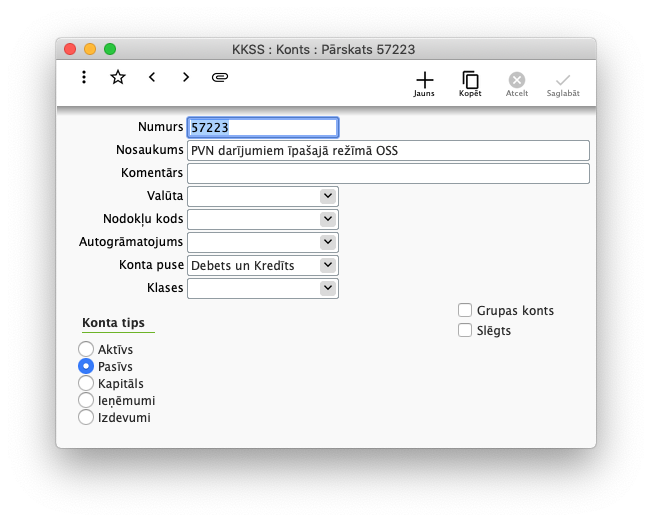Maximize window with green button

click(110, 49)
